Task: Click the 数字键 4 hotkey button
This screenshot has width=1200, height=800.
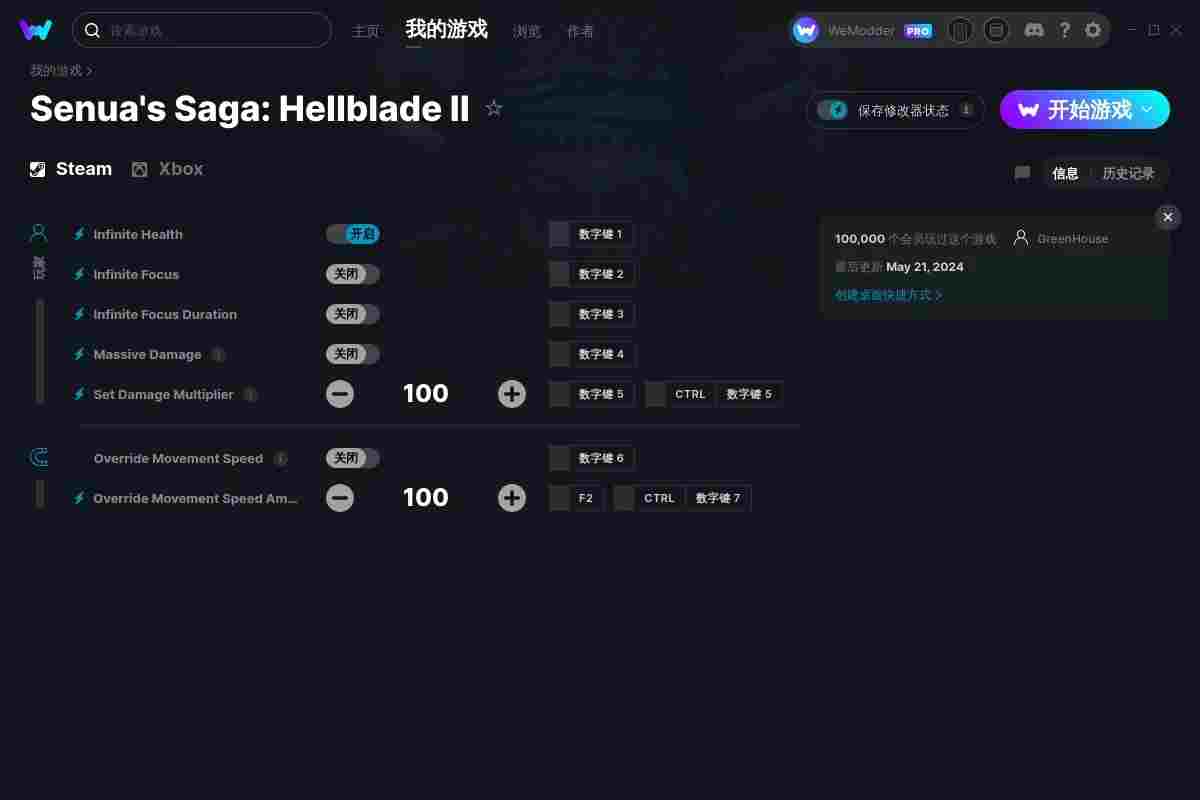Action: (x=591, y=354)
